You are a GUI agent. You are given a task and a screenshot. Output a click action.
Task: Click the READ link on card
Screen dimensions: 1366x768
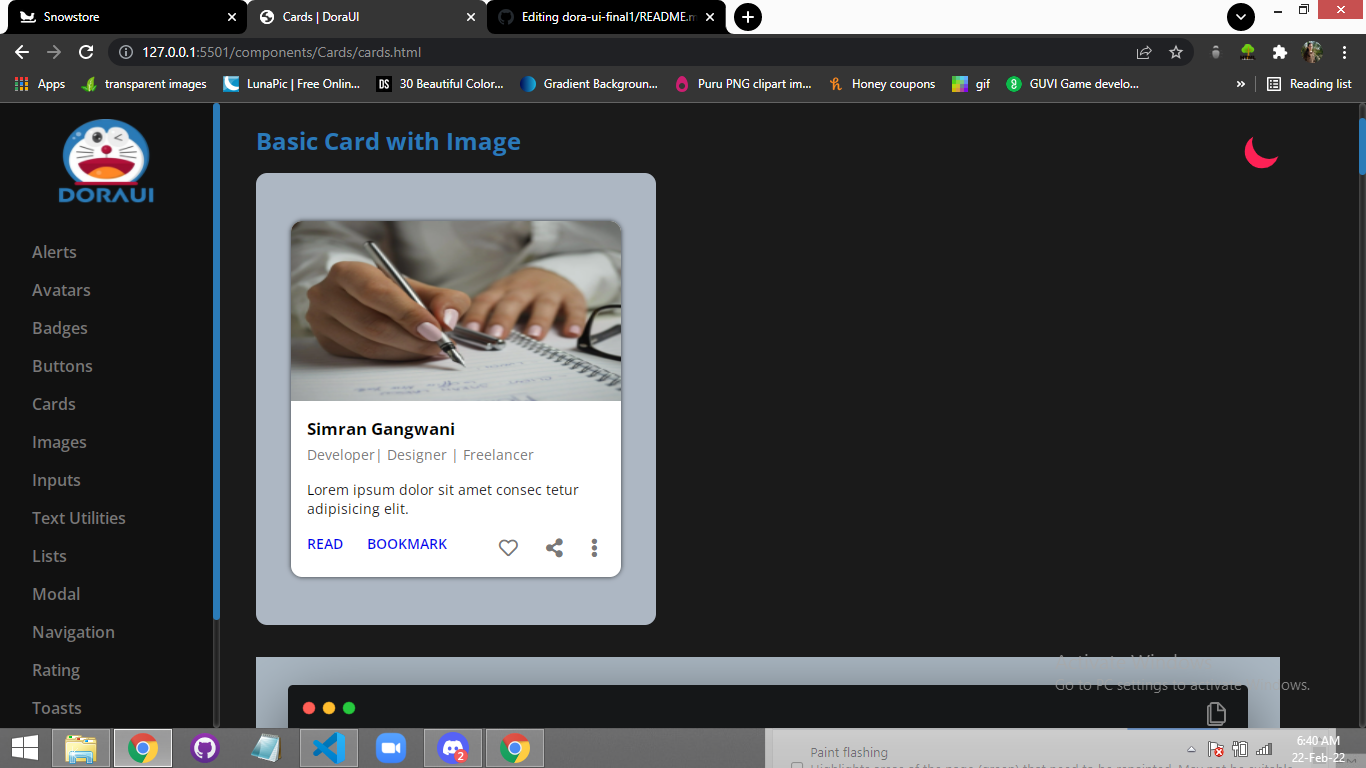(x=325, y=544)
